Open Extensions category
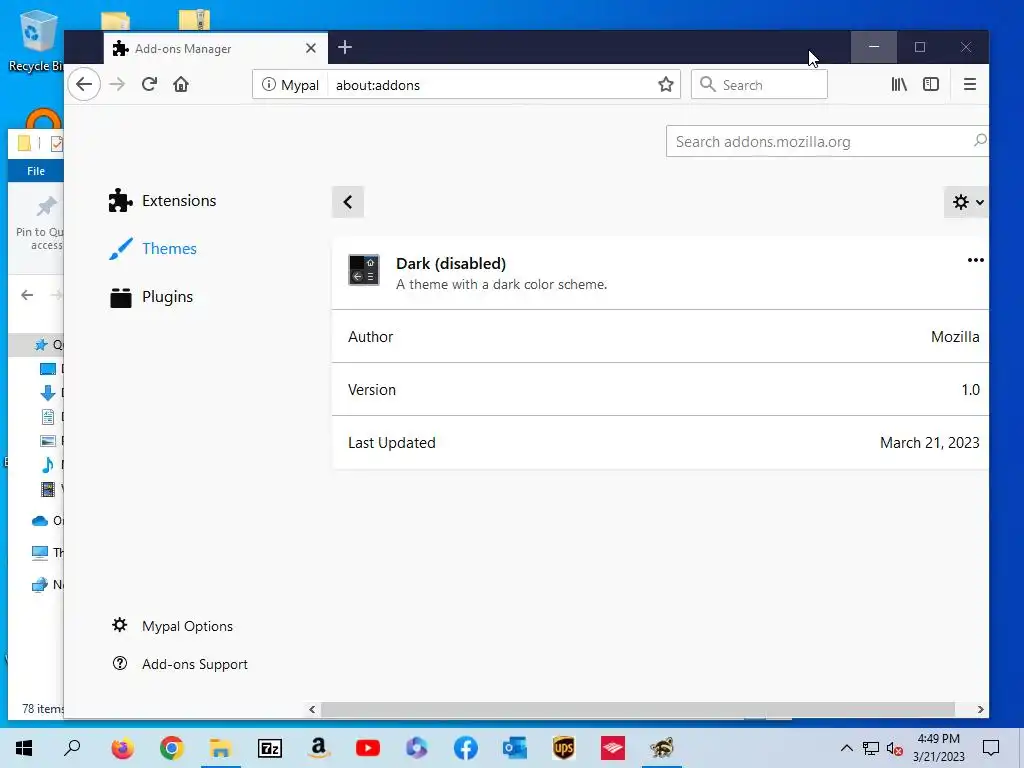Viewport: 1024px width, 768px height. [163, 200]
